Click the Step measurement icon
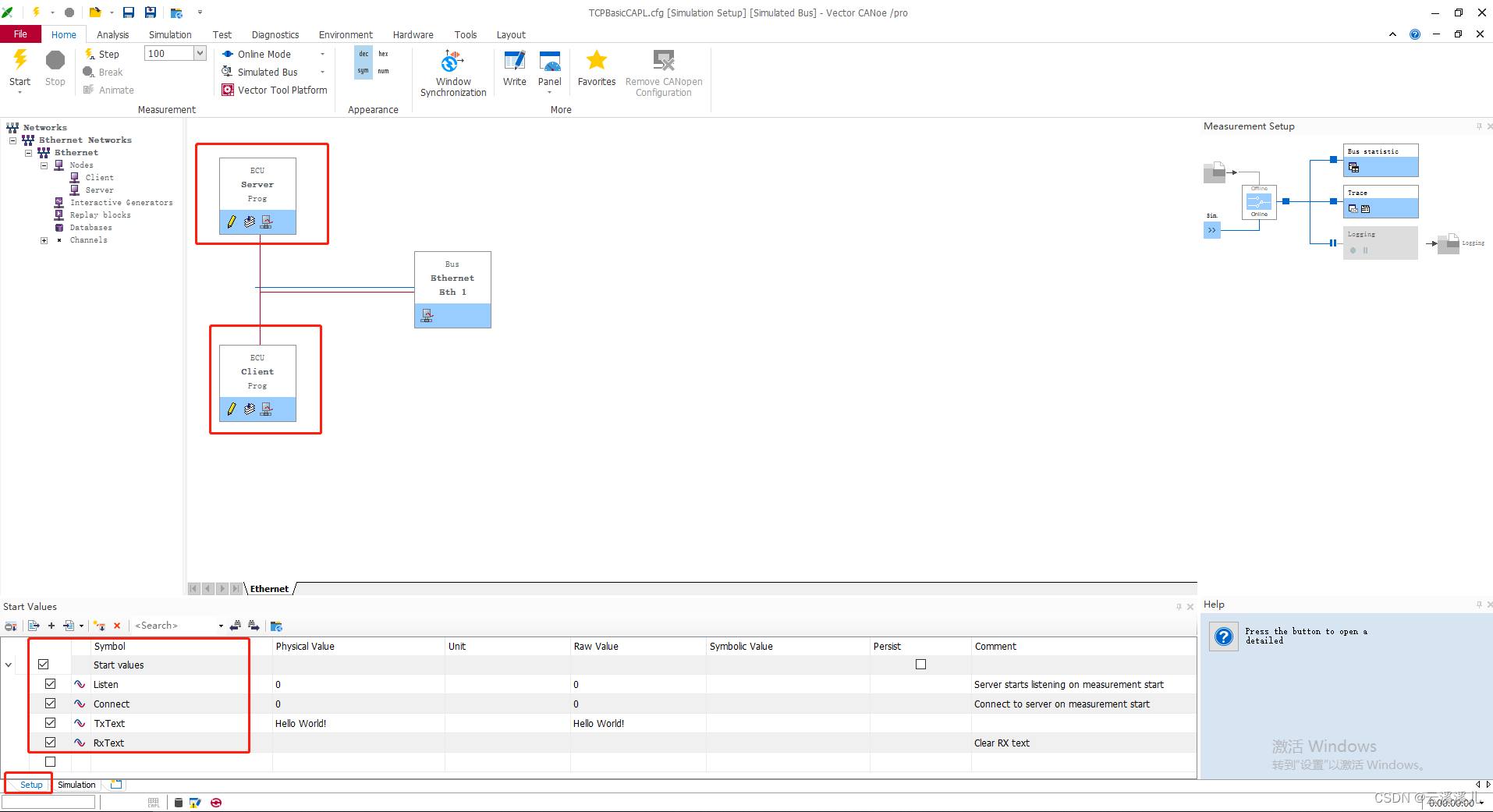Viewport: 1493px width, 812px height. [x=90, y=54]
